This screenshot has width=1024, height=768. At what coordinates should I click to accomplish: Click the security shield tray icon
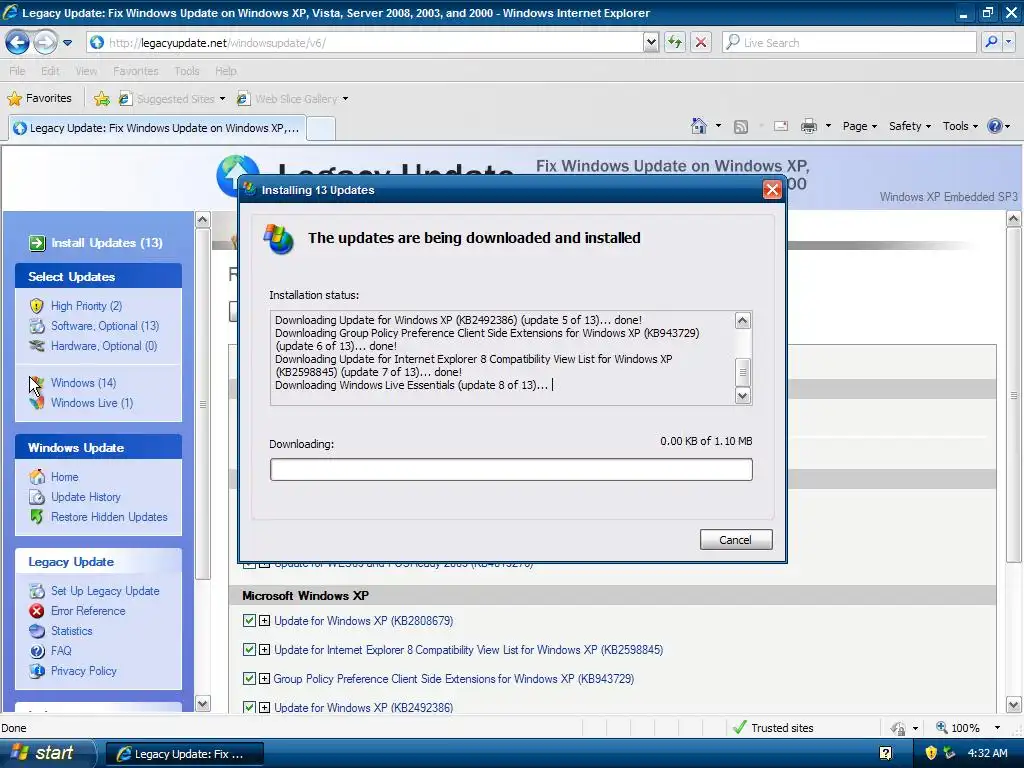931,753
